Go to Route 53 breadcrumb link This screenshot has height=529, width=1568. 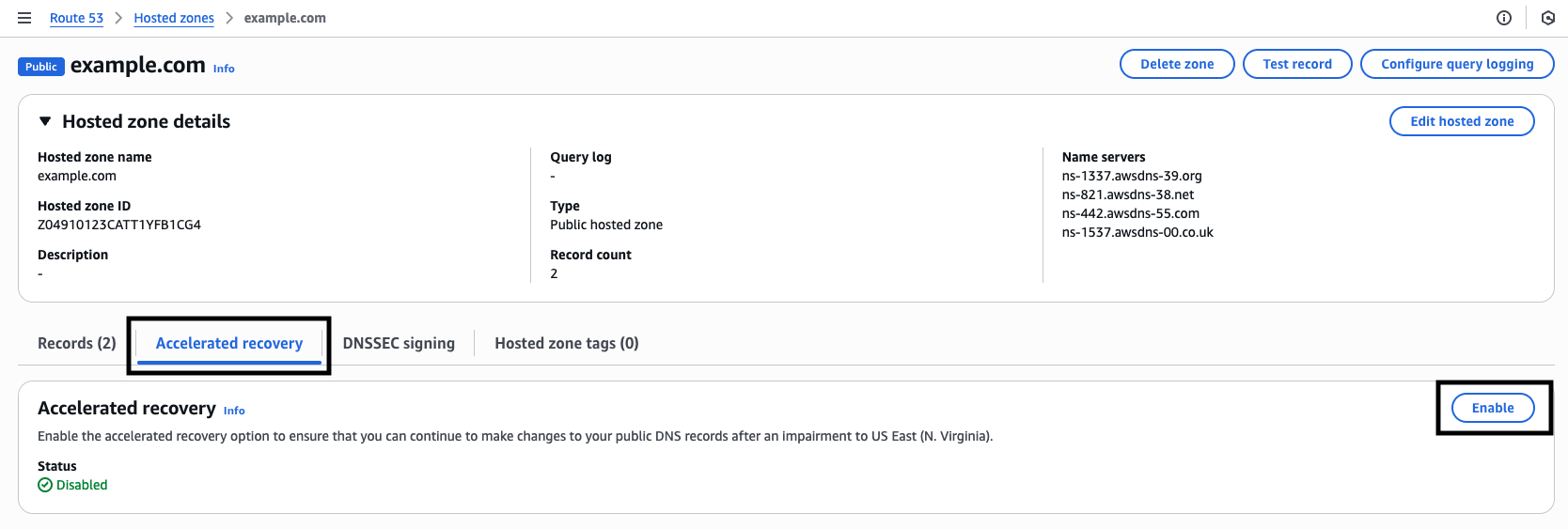(76, 18)
